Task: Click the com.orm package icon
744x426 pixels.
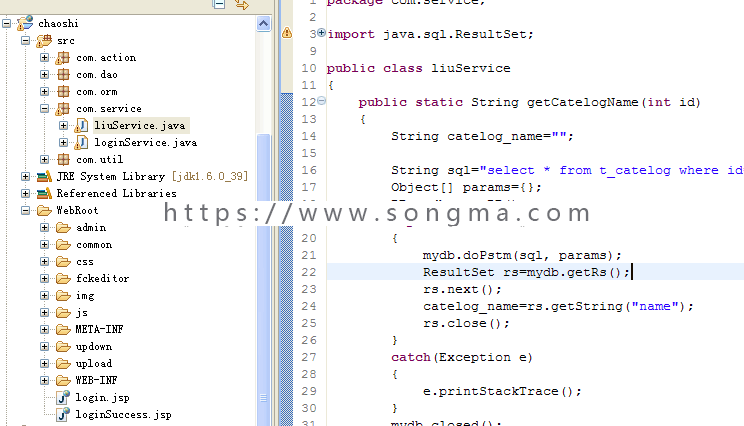Action: 63,92
